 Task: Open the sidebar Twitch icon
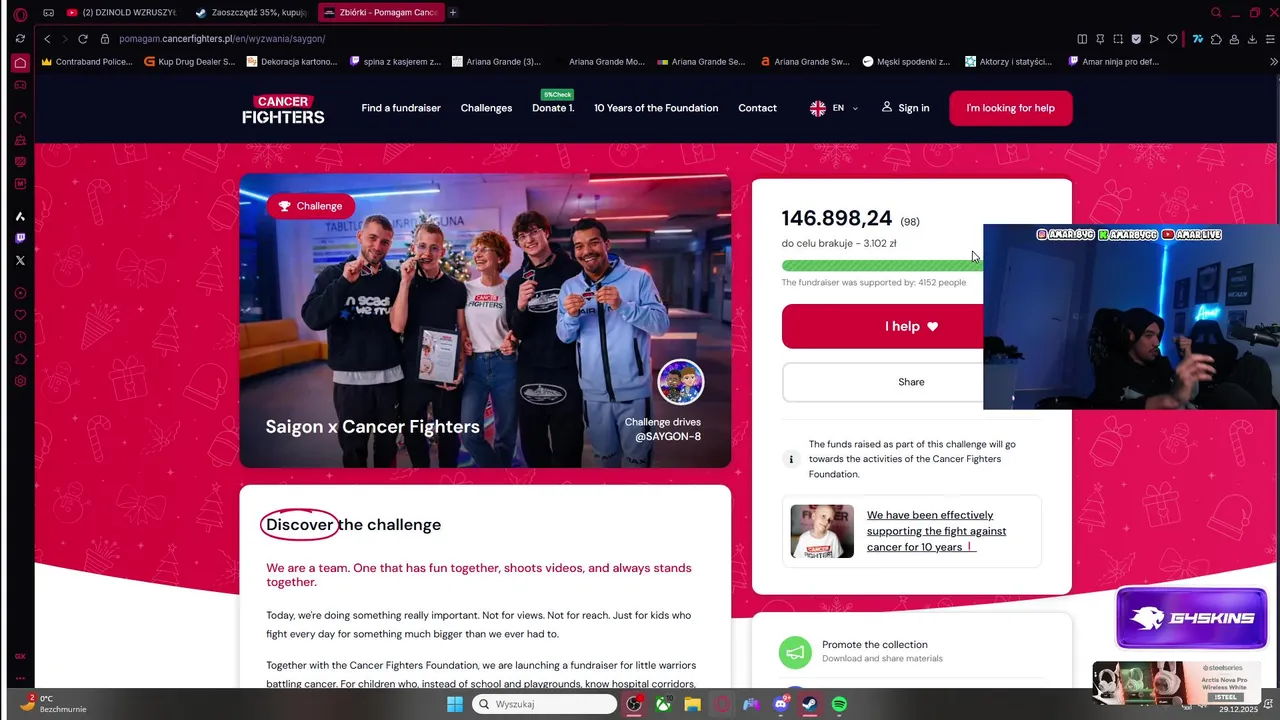20,238
